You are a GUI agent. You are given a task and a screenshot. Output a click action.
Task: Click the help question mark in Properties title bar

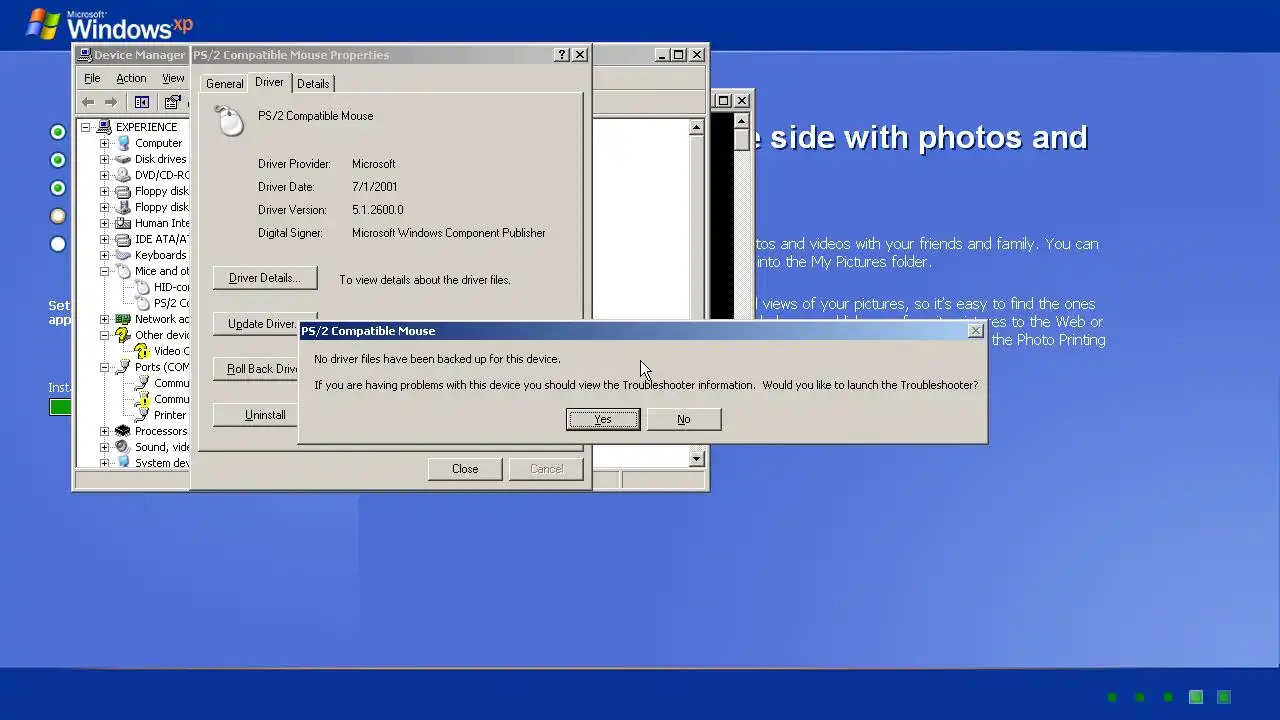pyautogui.click(x=562, y=55)
